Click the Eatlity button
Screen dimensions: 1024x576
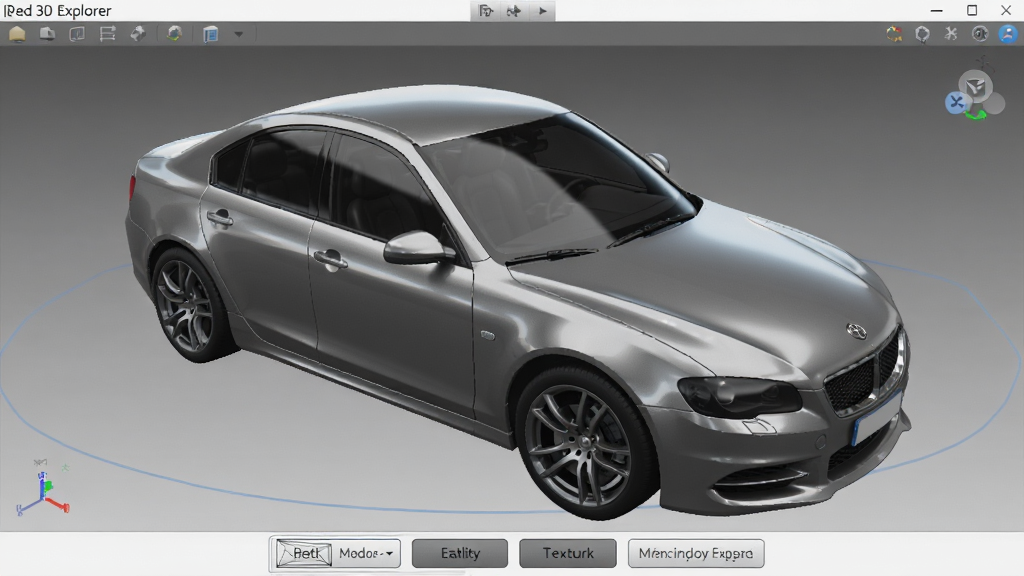tap(460, 554)
